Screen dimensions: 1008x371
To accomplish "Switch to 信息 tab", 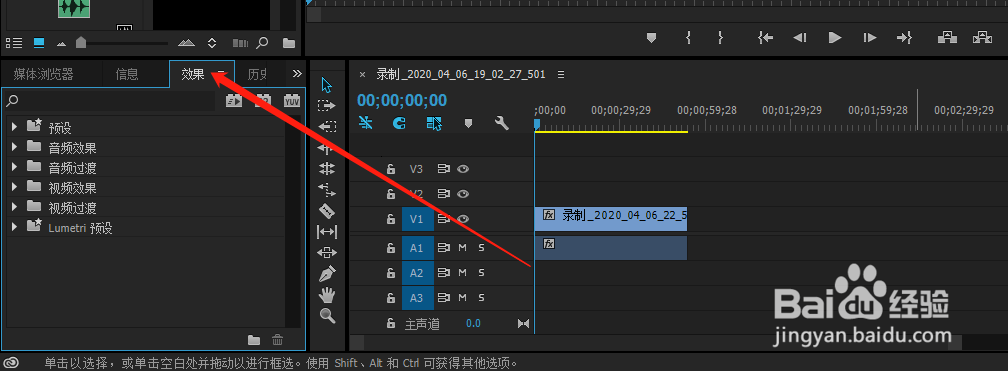I will (x=127, y=75).
